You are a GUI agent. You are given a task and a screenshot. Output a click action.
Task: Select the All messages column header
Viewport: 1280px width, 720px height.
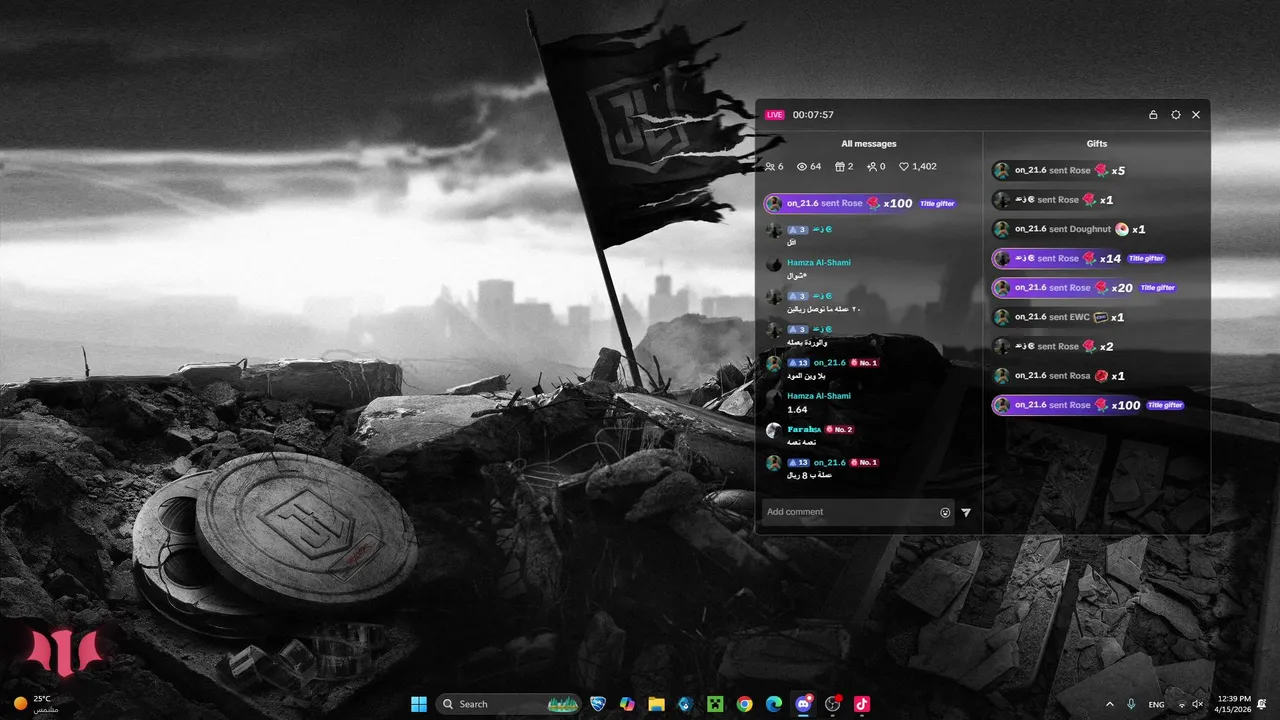tap(868, 144)
